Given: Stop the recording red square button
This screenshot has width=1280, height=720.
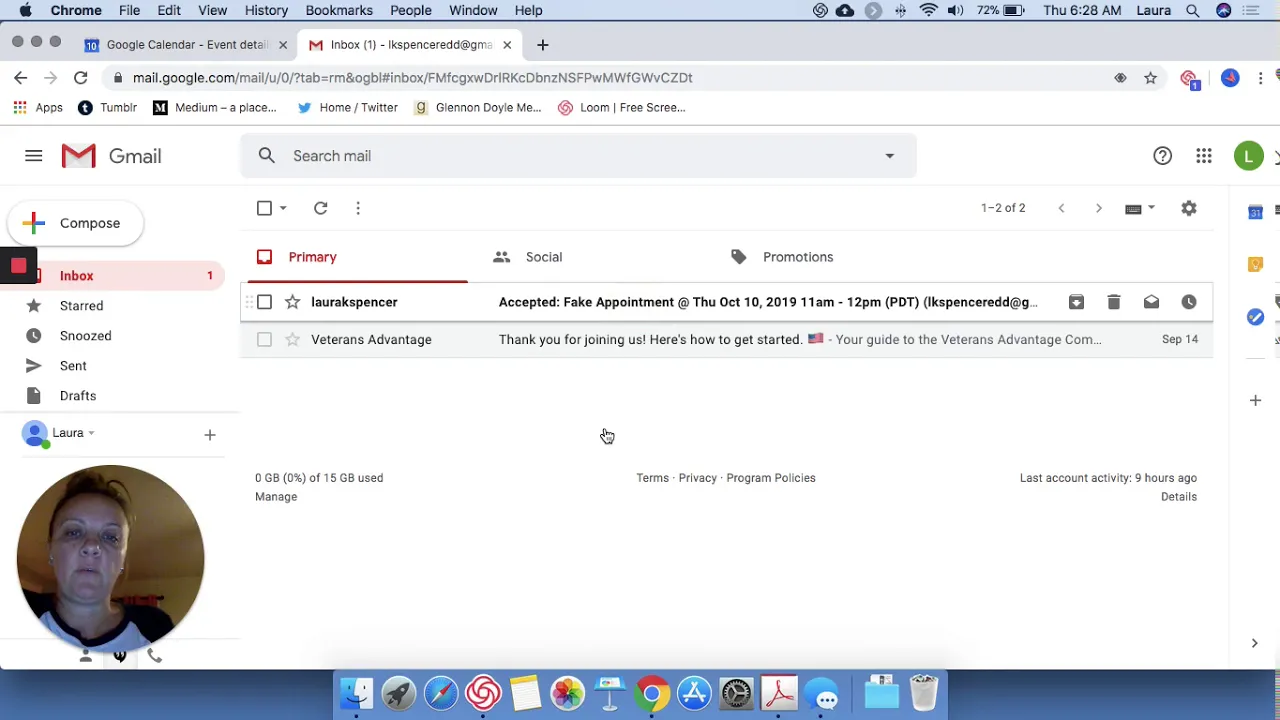Looking at the screenshot, I should click(18, 266).
